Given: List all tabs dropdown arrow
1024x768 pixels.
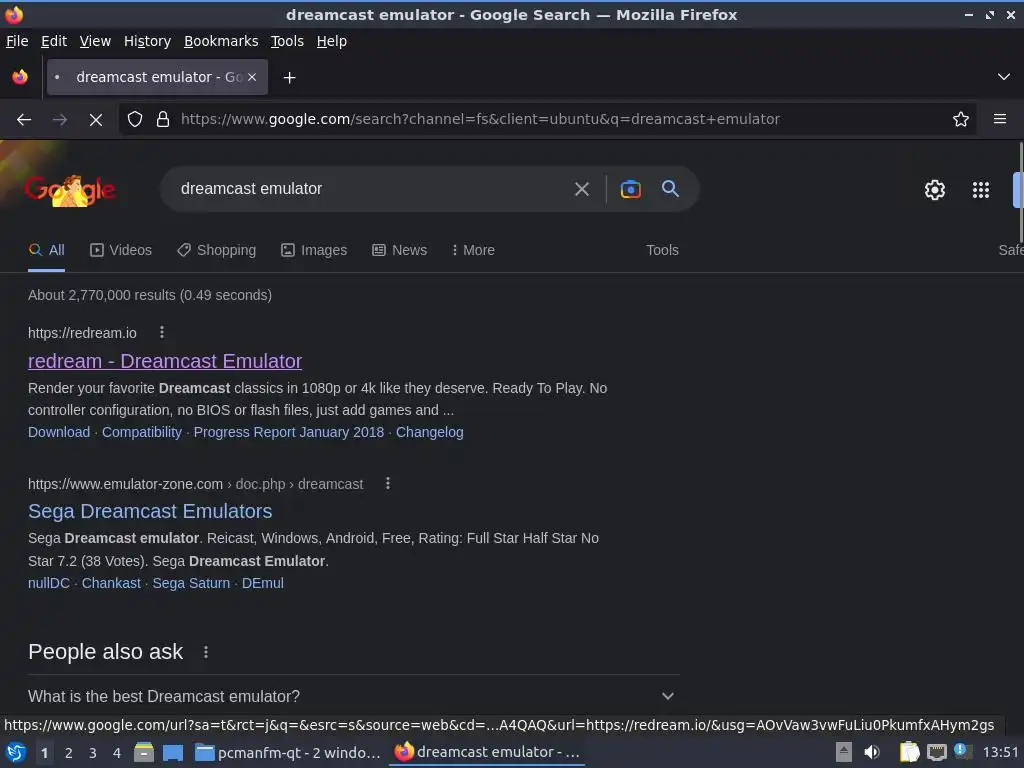Looking at the screenshot, I should [x=1004, y=77].
